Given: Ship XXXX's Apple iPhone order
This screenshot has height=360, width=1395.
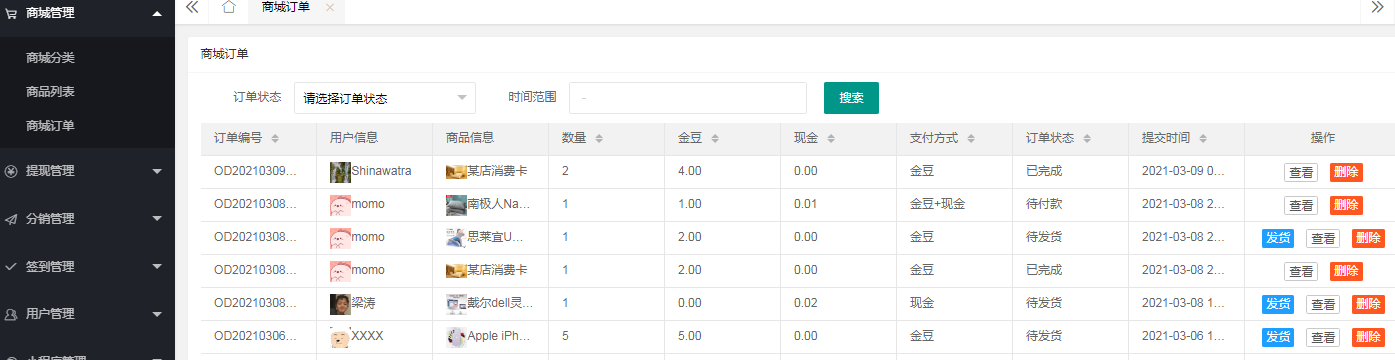Looking at the screenshot, I should coord(1278,337).
